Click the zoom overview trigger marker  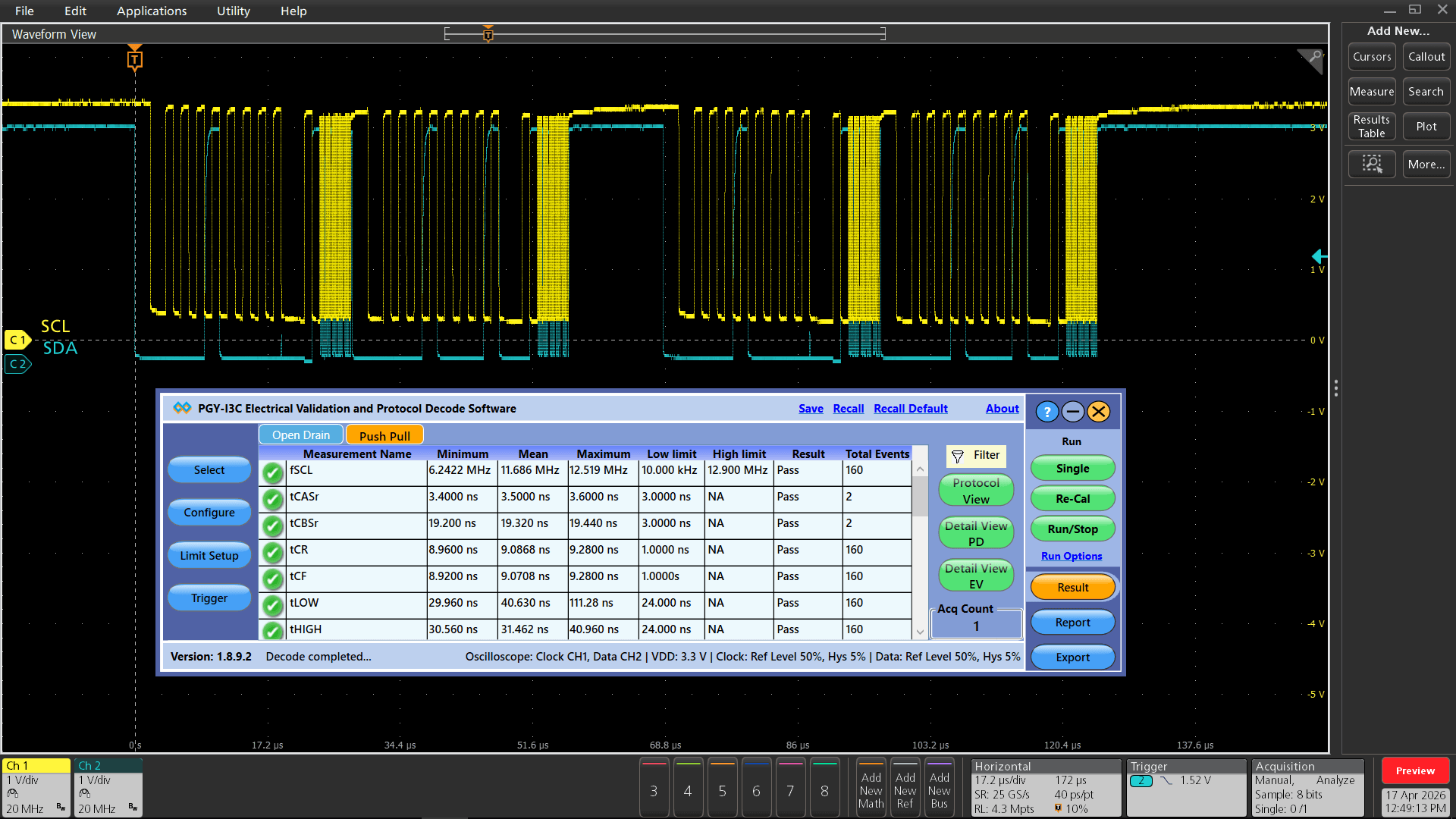[x=488, y=34]
